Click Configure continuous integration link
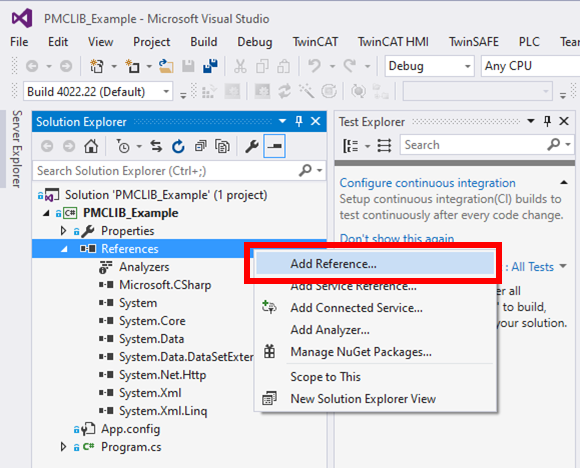This screenshot has height=468, width=580. pyautogui.click(x=427, y=183)
